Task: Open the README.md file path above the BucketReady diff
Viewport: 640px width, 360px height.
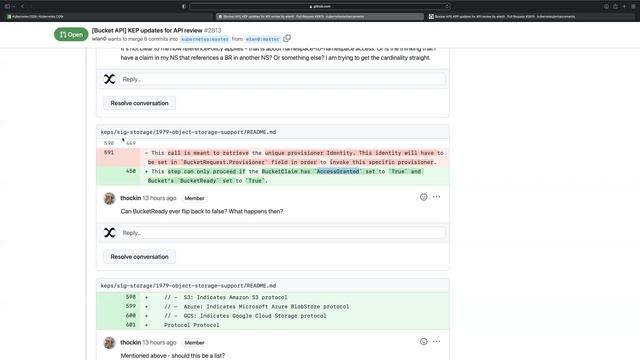Action: point(188,132)
